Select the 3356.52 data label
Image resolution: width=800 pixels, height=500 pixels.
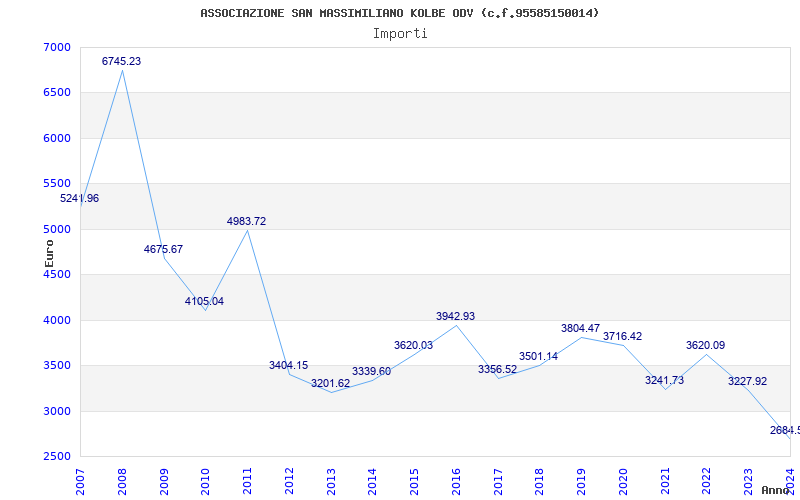tap(497, 369)
